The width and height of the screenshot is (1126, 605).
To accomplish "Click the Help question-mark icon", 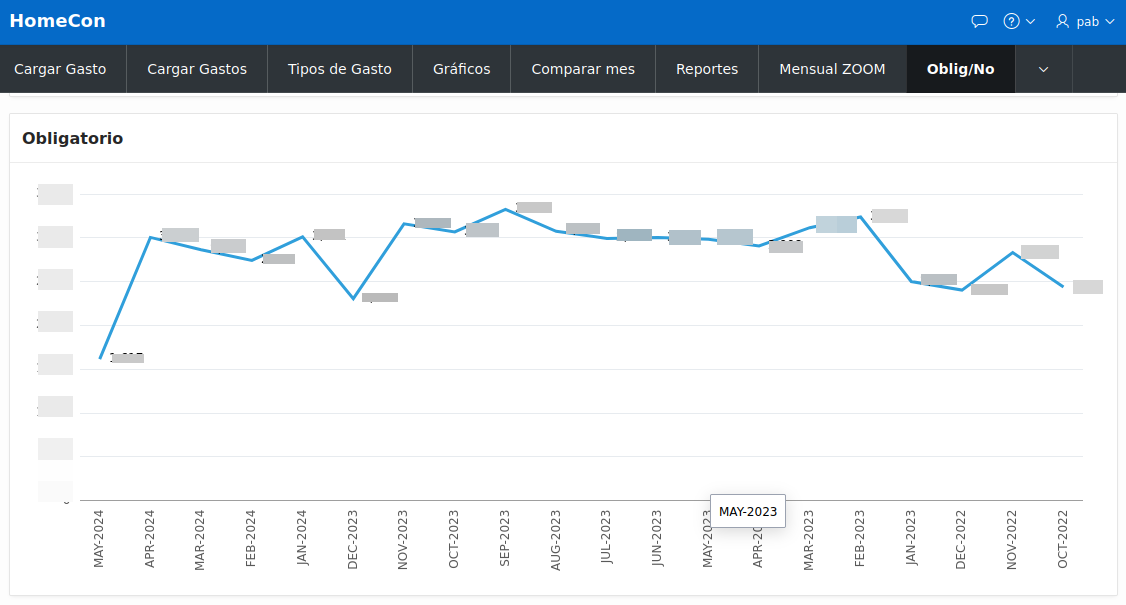I will coord(1013,20).
